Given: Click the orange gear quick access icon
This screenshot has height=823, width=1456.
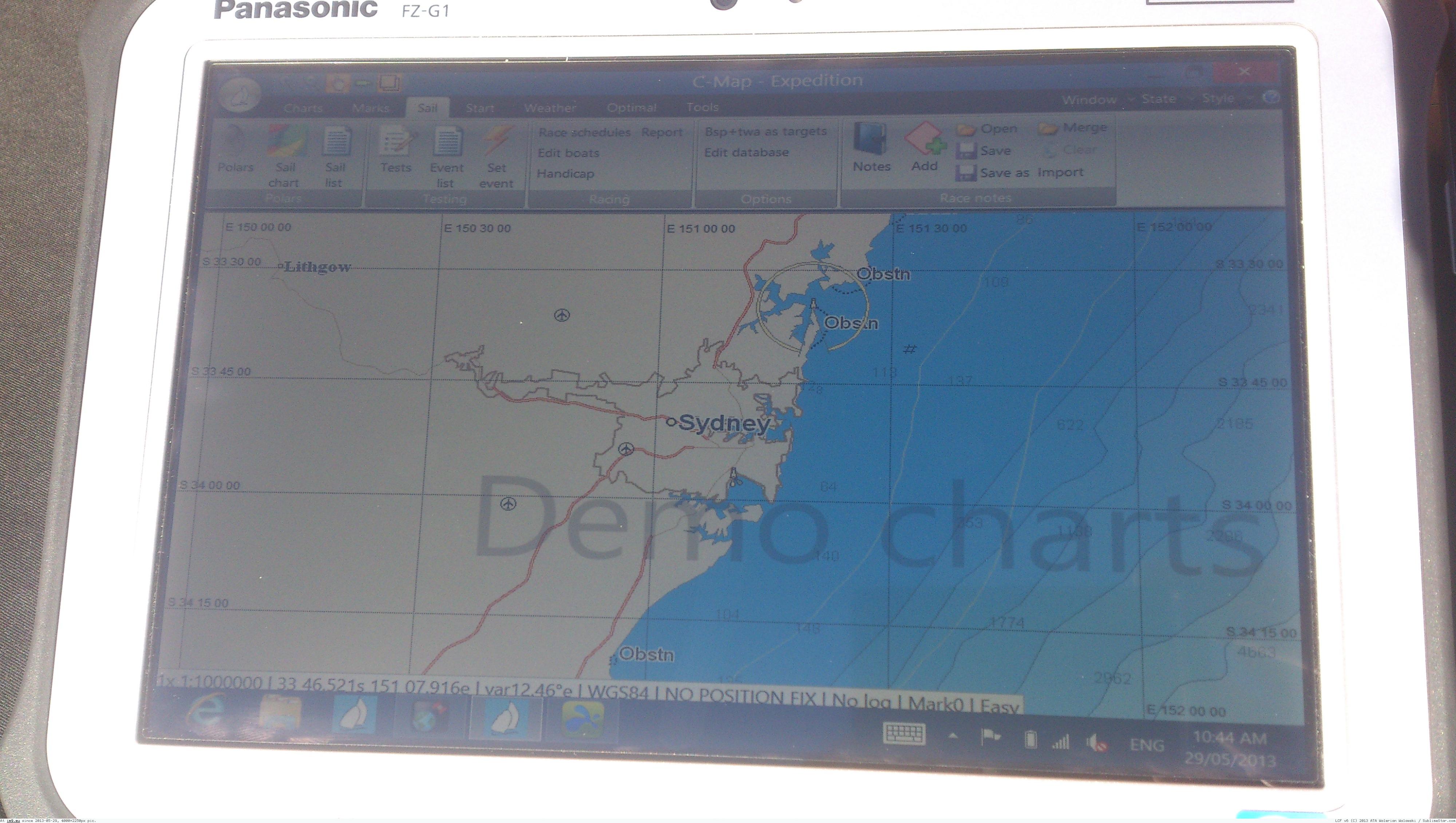Looking at the screenshot, I should pos(339,84).
